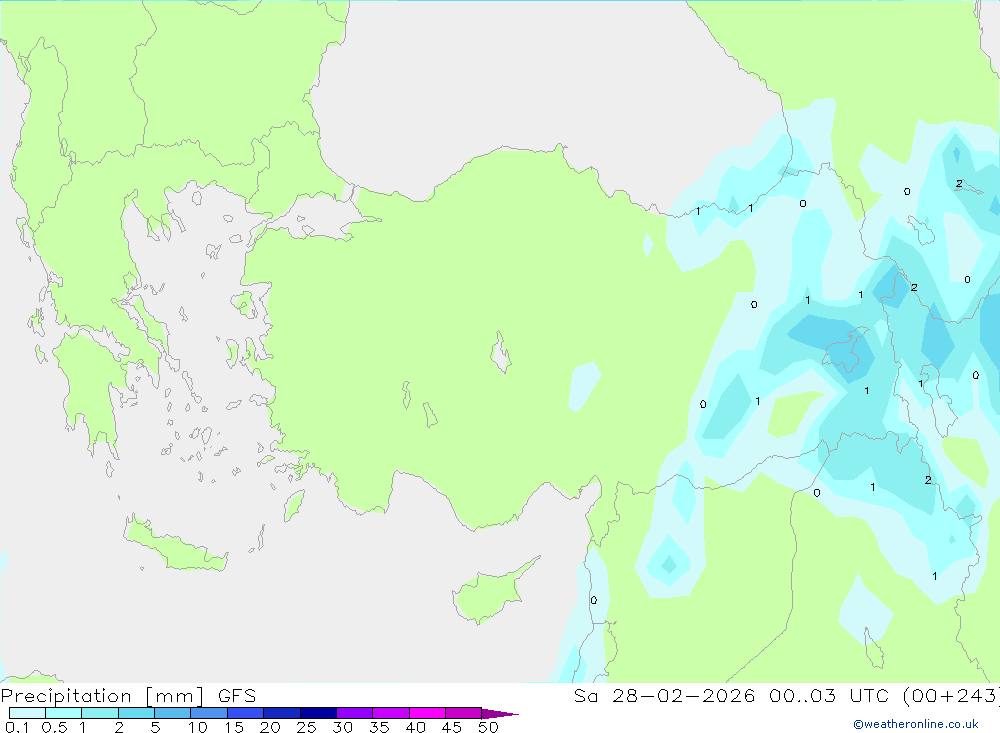The width and height of the screenshot is (1000, 733).
Task: Click the island of Crete on map
Action: coord(175,544)
